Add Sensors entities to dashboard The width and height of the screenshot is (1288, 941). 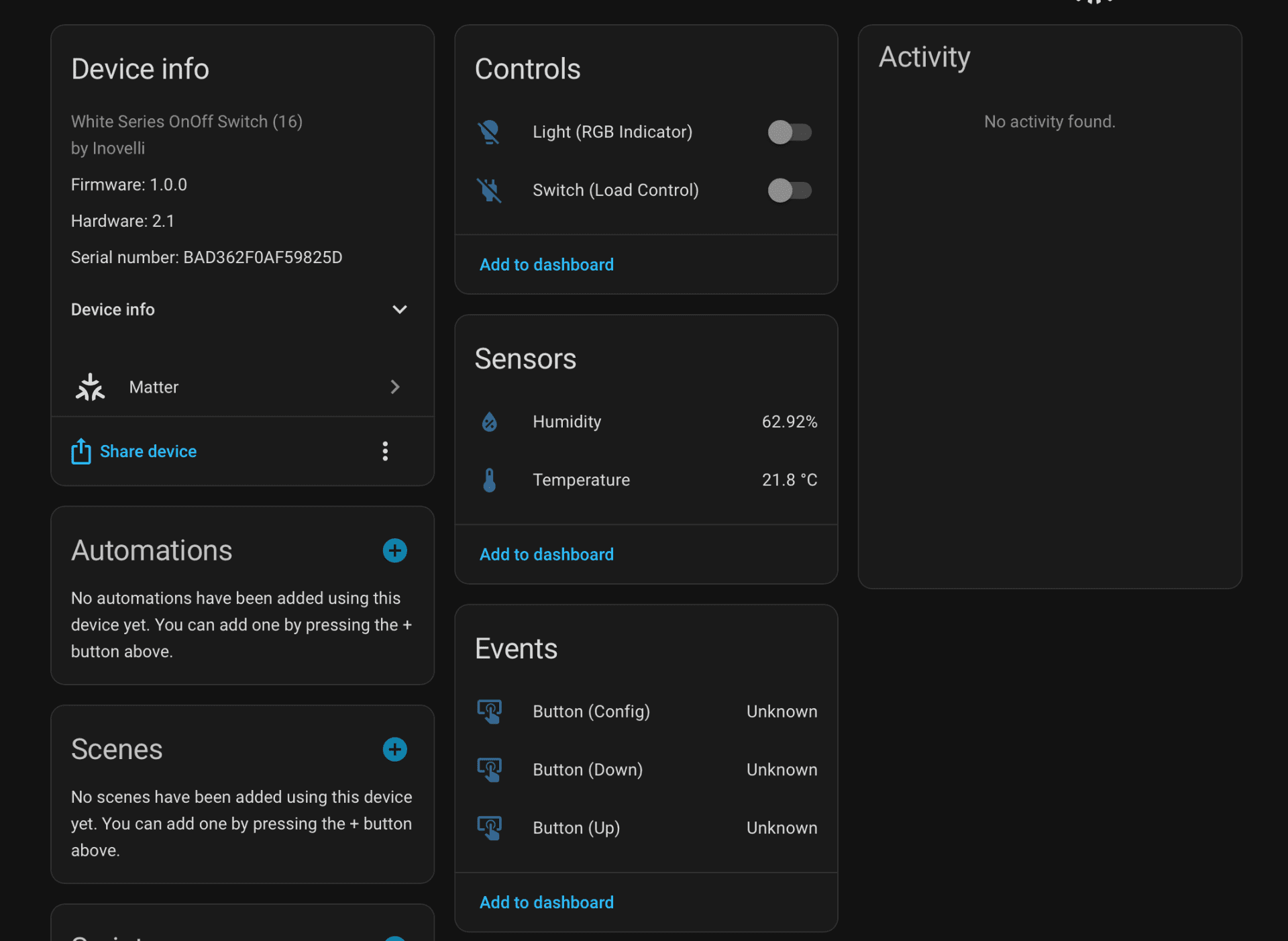click(546, 554)
